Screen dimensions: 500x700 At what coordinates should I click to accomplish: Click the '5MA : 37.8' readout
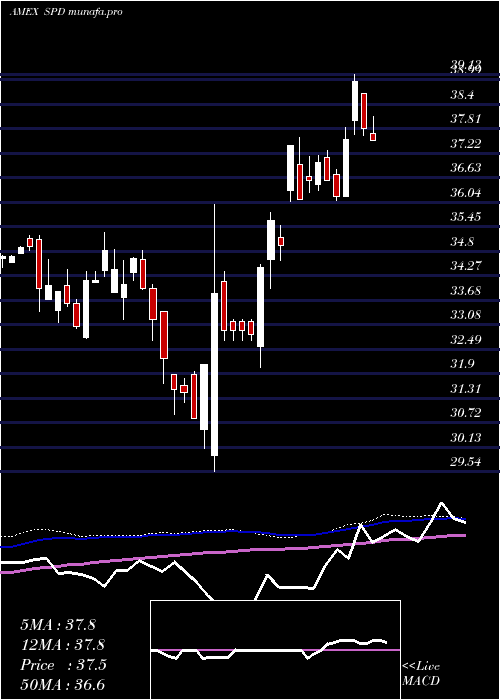point(58,625)
